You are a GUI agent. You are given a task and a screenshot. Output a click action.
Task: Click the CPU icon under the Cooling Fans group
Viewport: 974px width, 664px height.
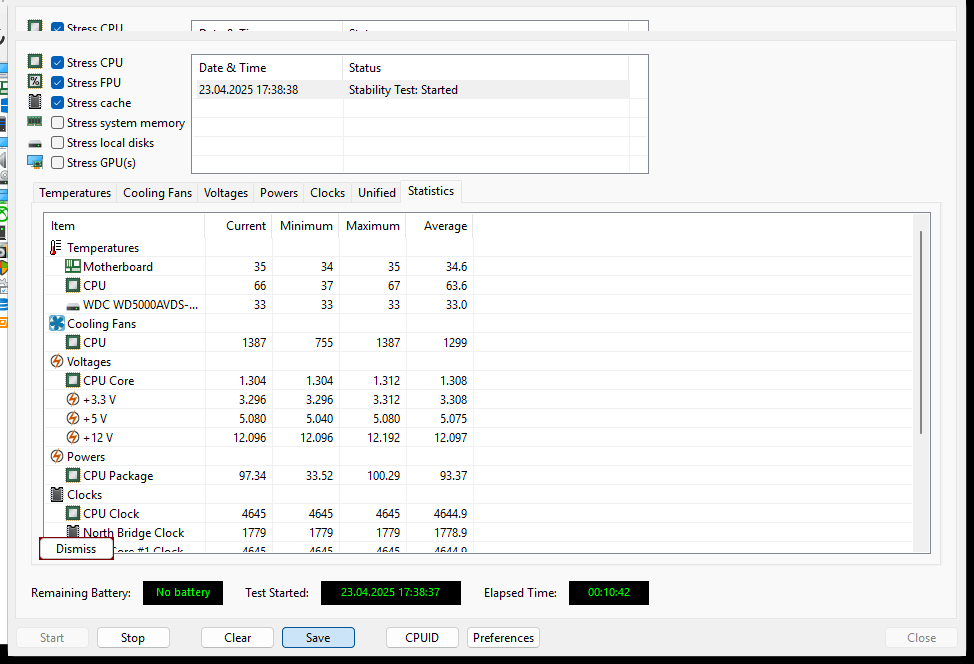click(x=73, y=342)
